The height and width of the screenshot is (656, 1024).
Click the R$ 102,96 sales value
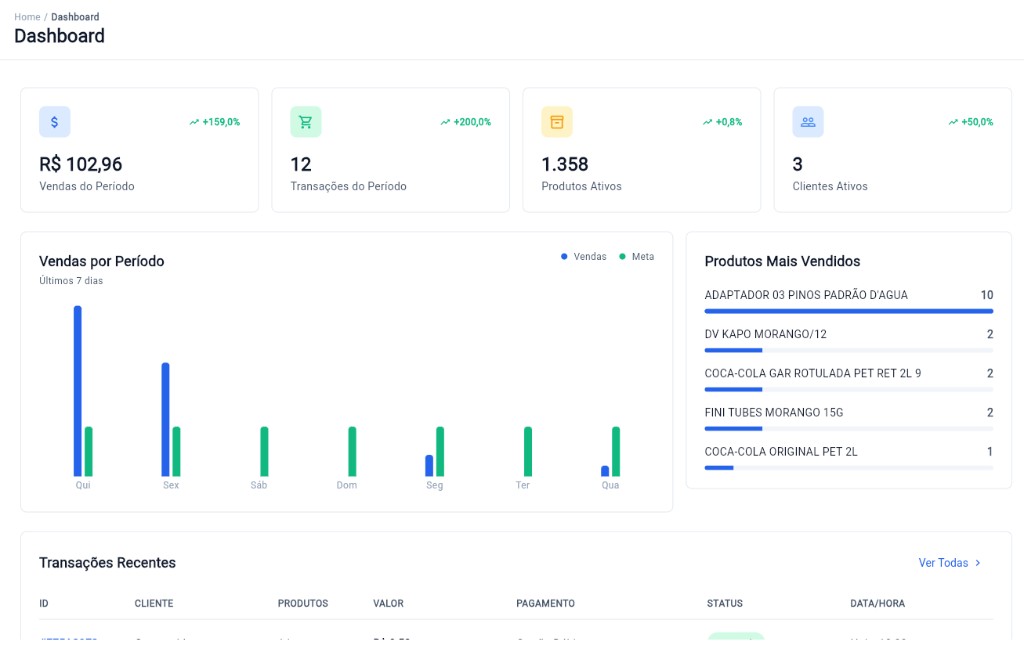coord(81,164)
